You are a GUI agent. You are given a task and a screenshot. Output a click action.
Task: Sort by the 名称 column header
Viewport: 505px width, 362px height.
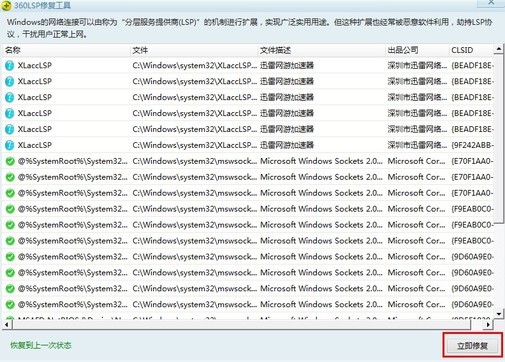click(x=66, y=50)
